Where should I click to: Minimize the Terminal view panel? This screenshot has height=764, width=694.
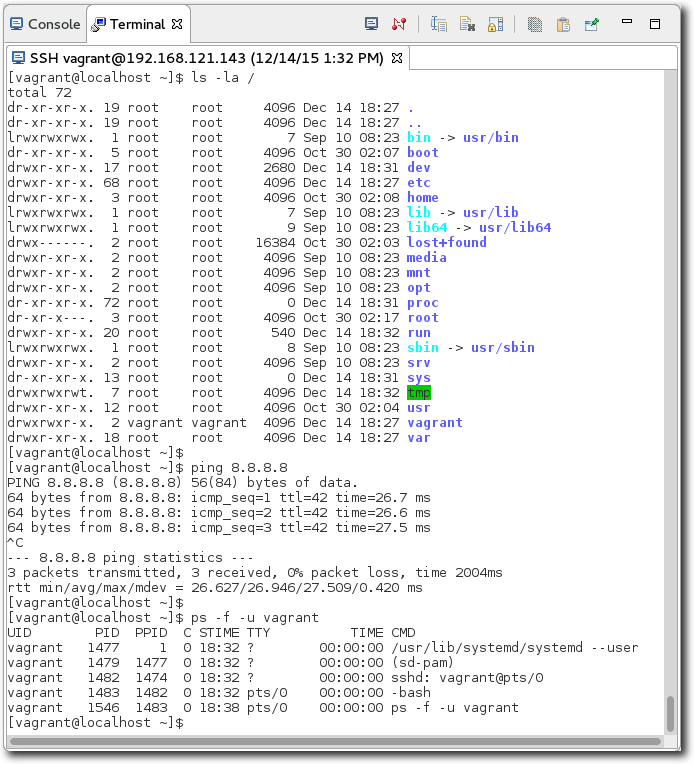(626, 22)
